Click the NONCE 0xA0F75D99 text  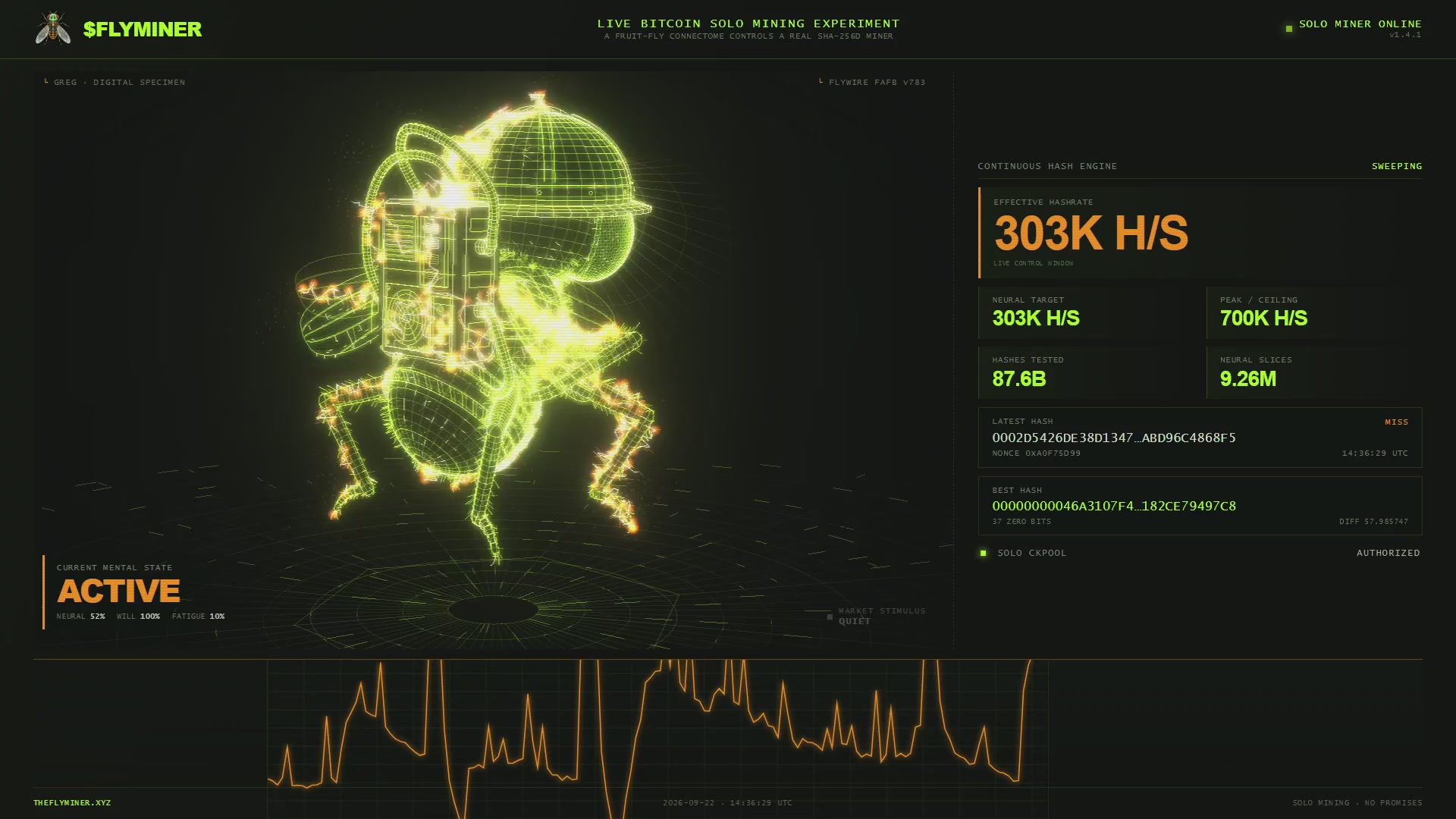1037,453
